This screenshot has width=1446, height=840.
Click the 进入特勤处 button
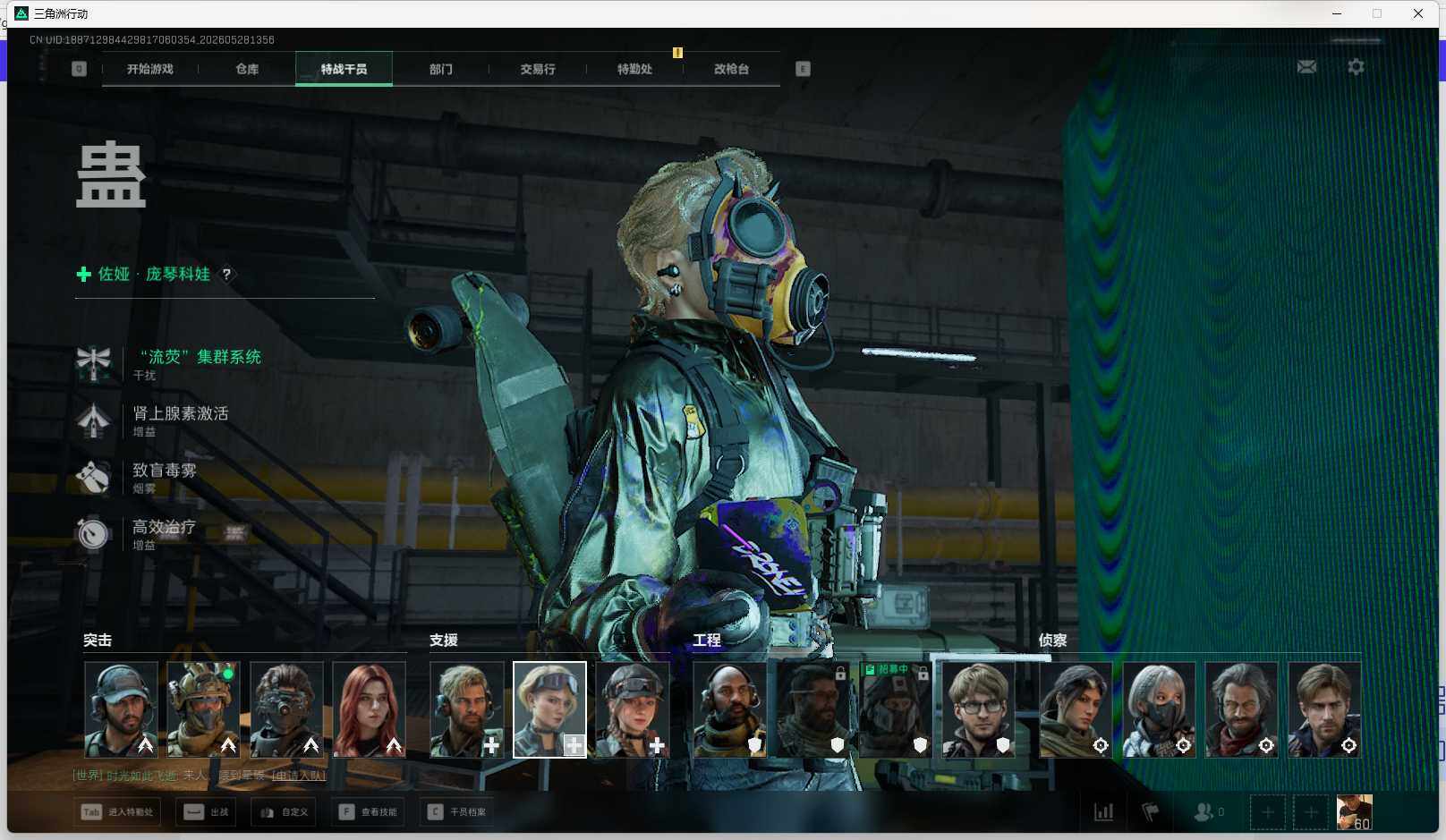(x=118, y=812)
